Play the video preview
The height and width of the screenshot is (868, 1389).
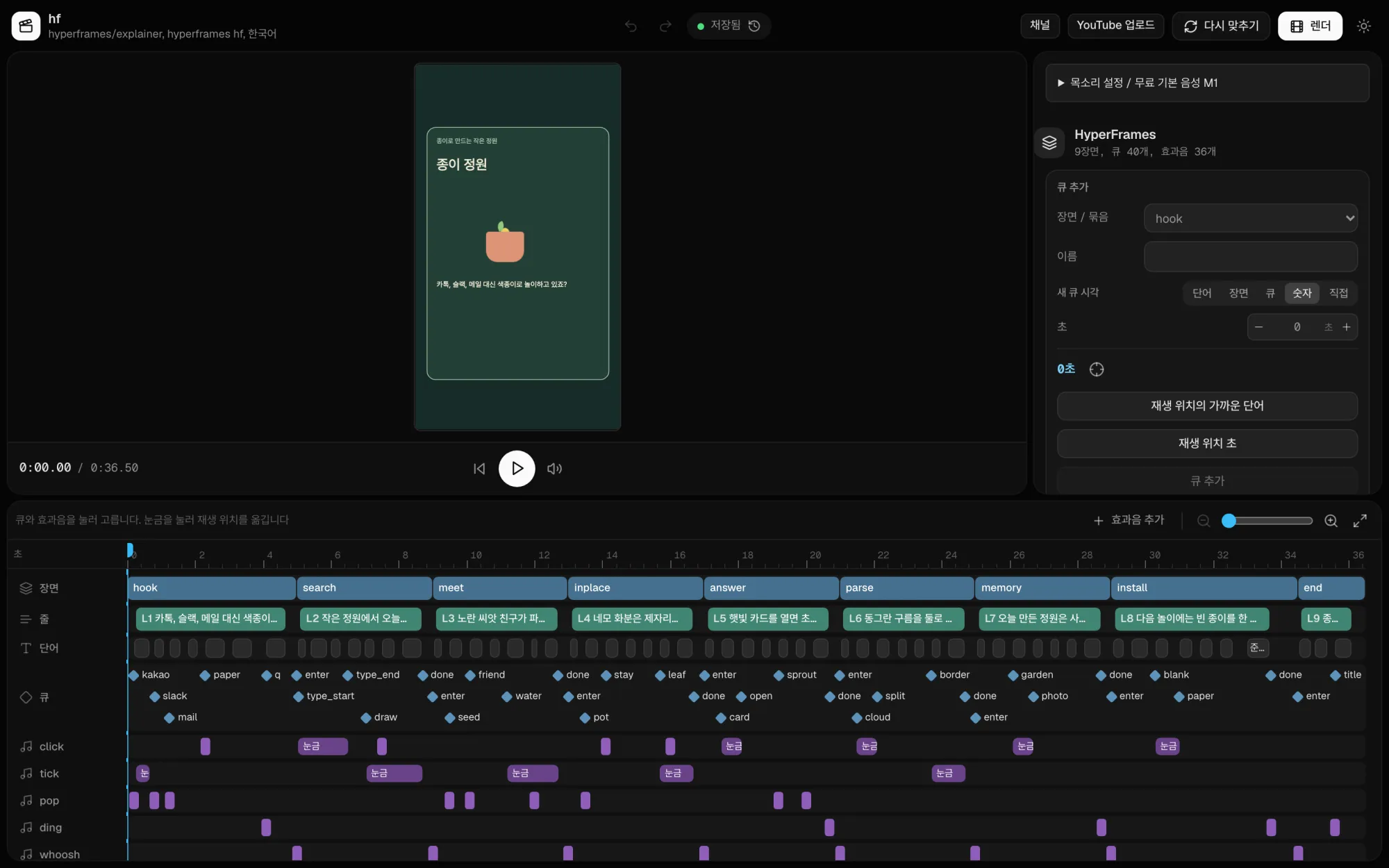(517, 469)
